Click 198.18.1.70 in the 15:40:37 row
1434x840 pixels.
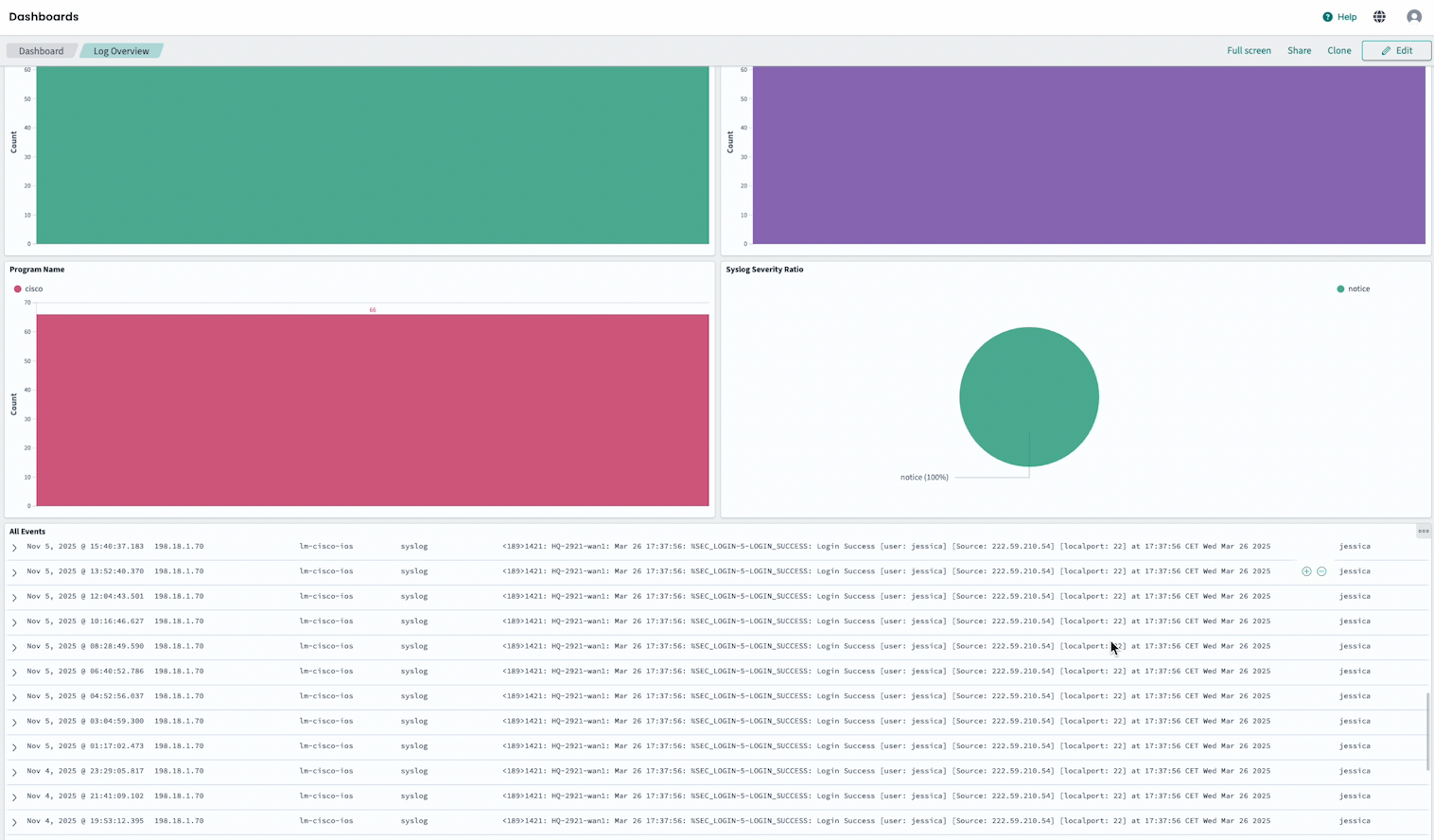tap(179, 546)
